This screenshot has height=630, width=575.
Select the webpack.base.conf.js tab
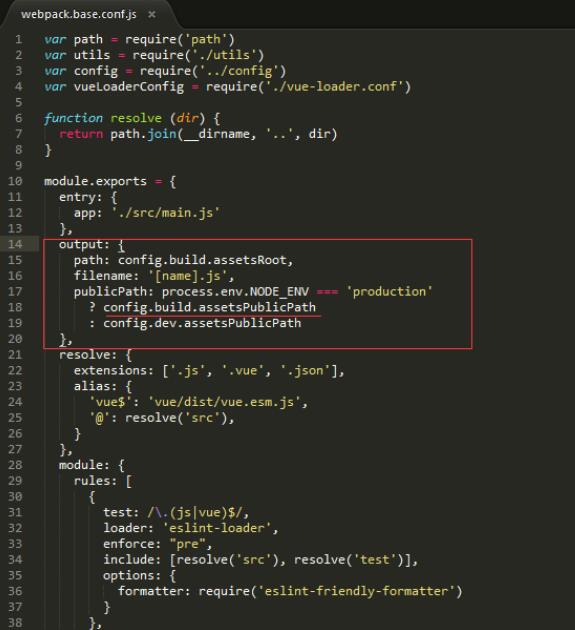pos(79,14)
